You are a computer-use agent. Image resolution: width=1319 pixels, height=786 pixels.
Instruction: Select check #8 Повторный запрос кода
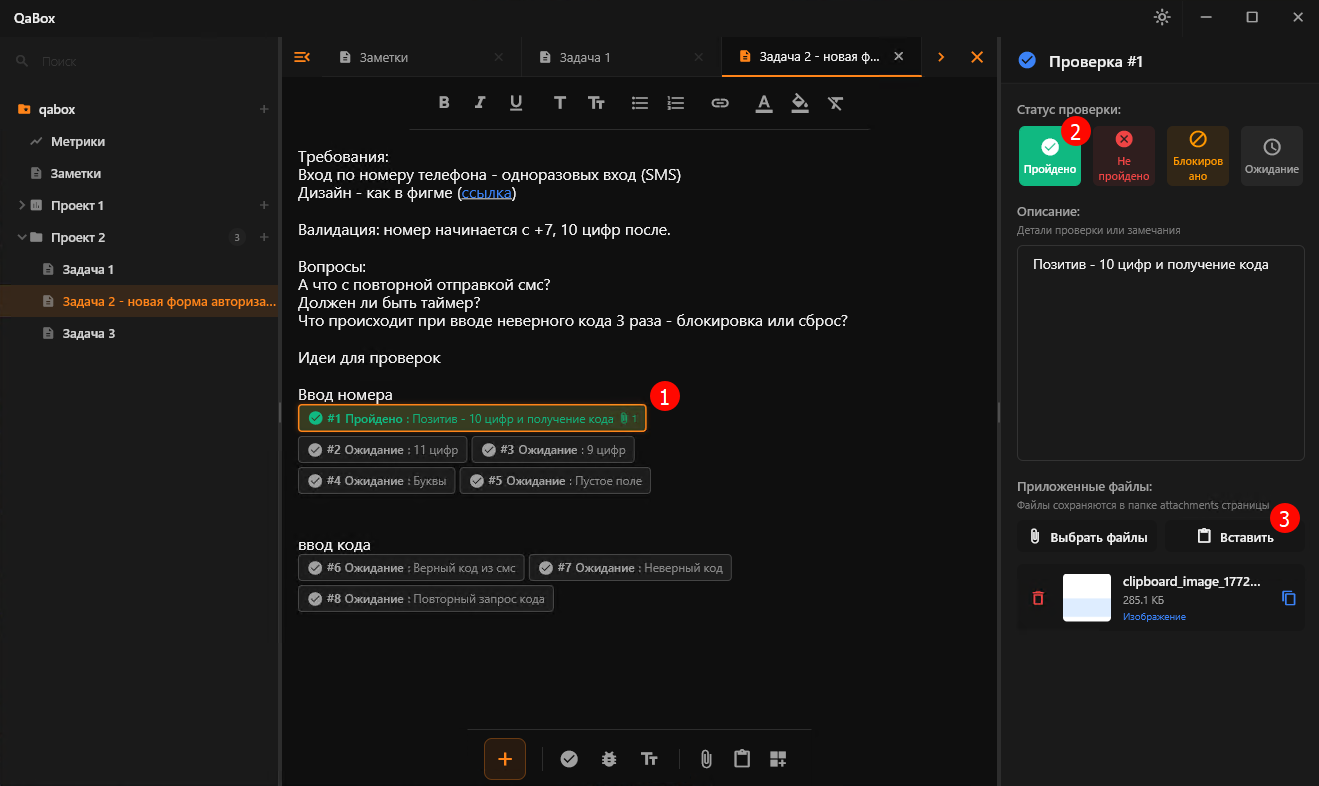coord(426,599)
